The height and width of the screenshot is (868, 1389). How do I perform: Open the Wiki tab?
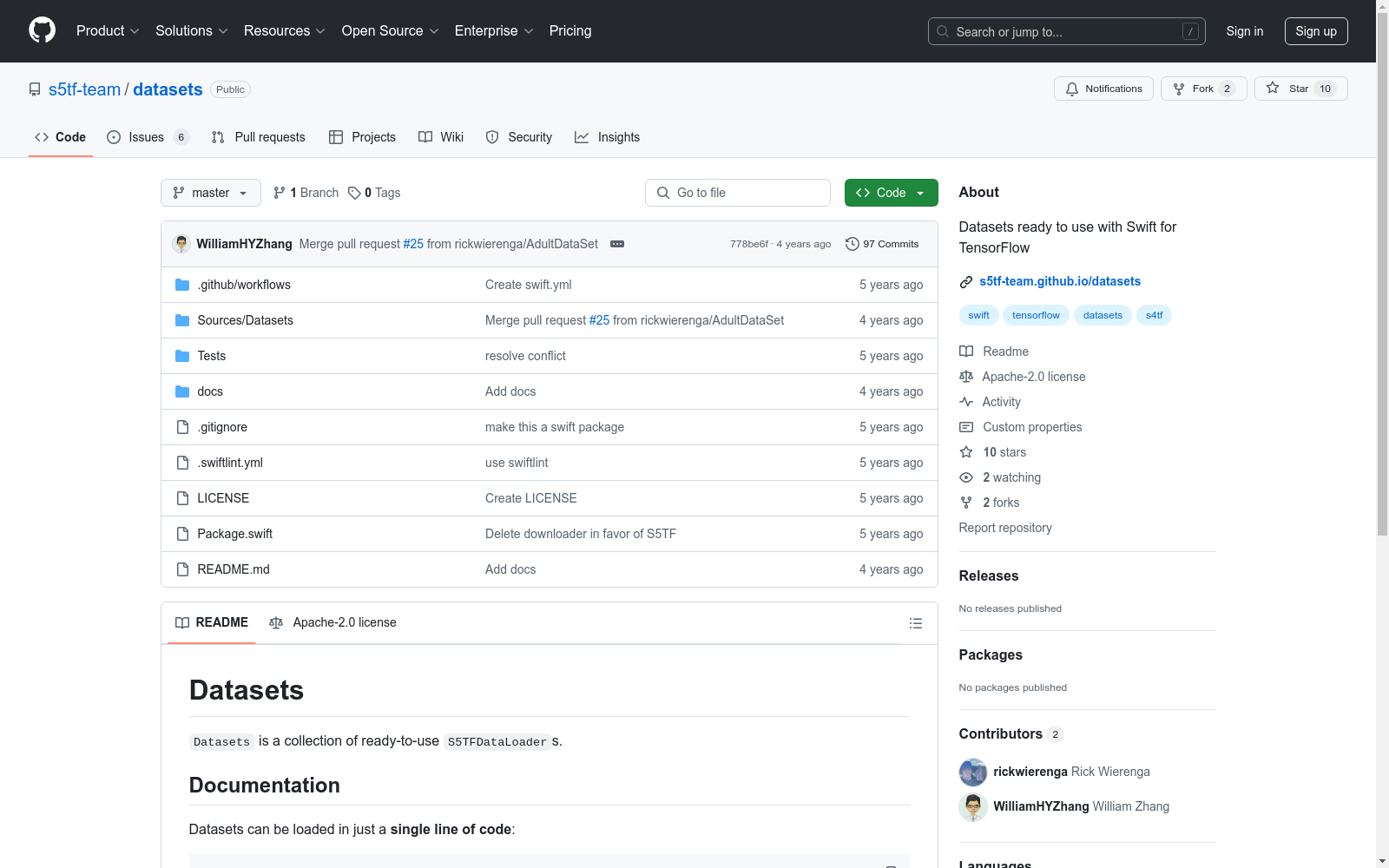click(441, 137)
